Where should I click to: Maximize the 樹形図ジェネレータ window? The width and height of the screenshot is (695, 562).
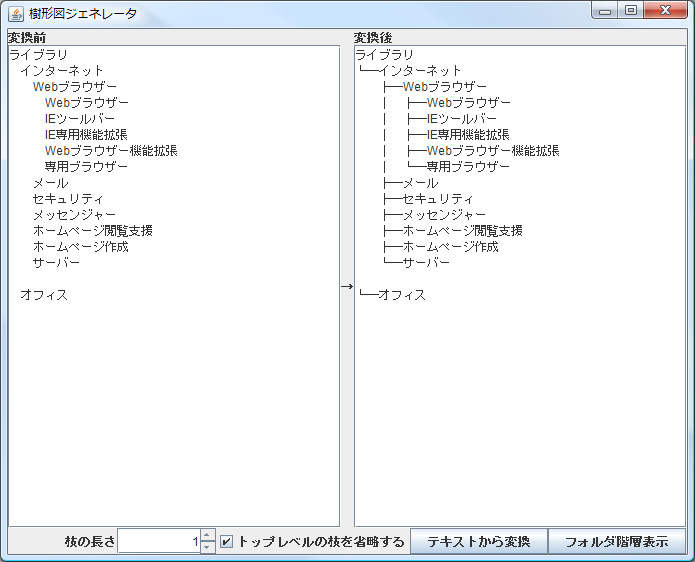pos(631,11)
